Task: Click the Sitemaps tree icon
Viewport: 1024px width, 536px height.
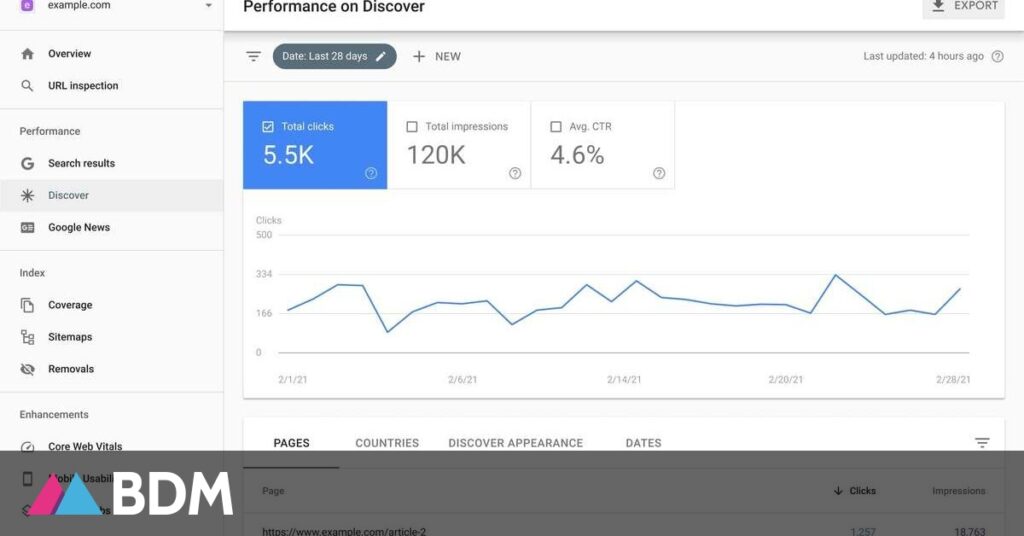Action: pyautogui.click(x=27, y=337)
